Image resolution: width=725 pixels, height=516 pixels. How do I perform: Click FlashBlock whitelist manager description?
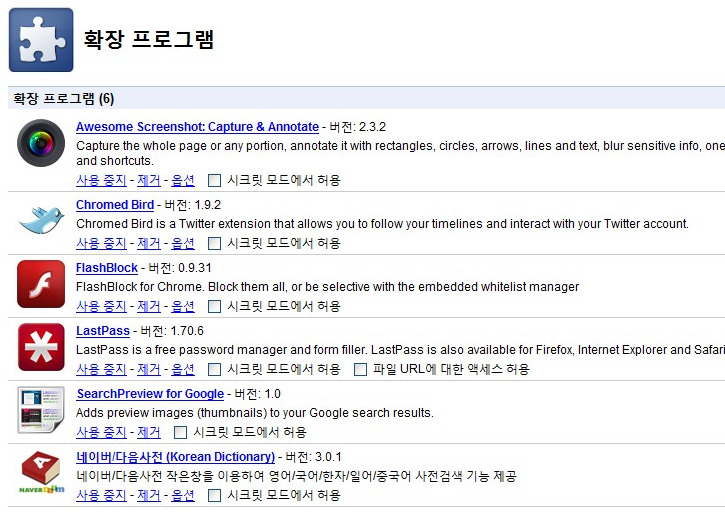[x=327, y=287]
